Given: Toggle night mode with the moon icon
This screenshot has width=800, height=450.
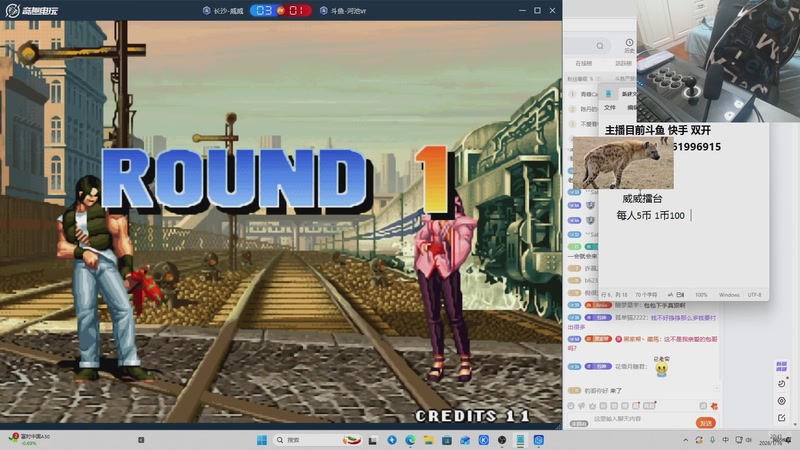Looking at the screenshot, I should tap(781, 384).
